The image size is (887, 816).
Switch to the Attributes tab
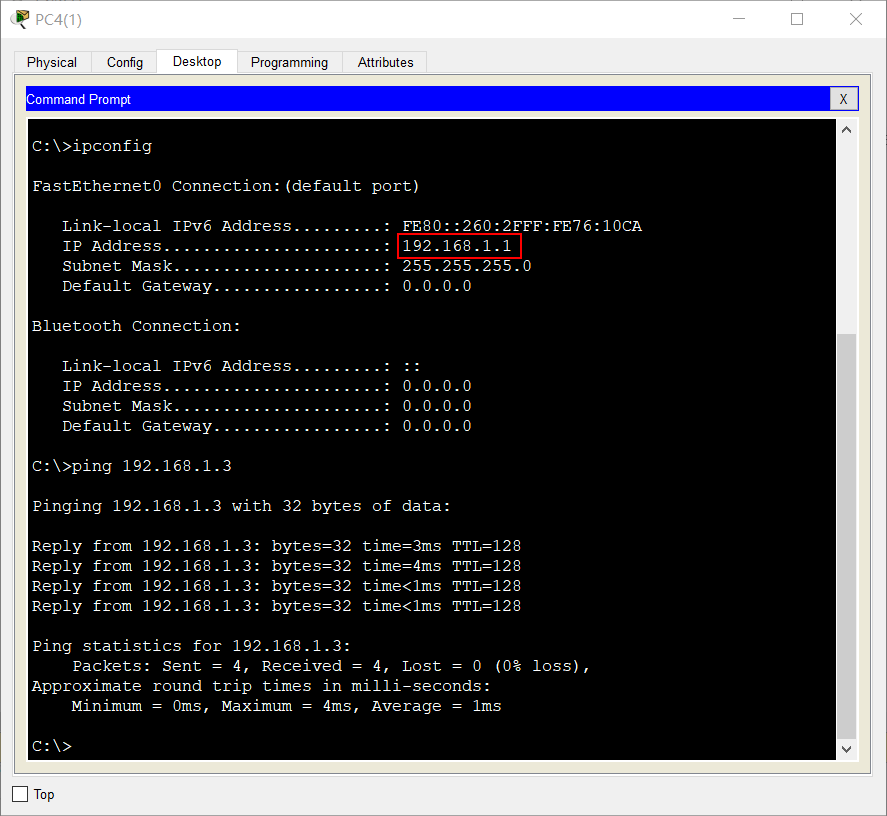coord(385,62)
